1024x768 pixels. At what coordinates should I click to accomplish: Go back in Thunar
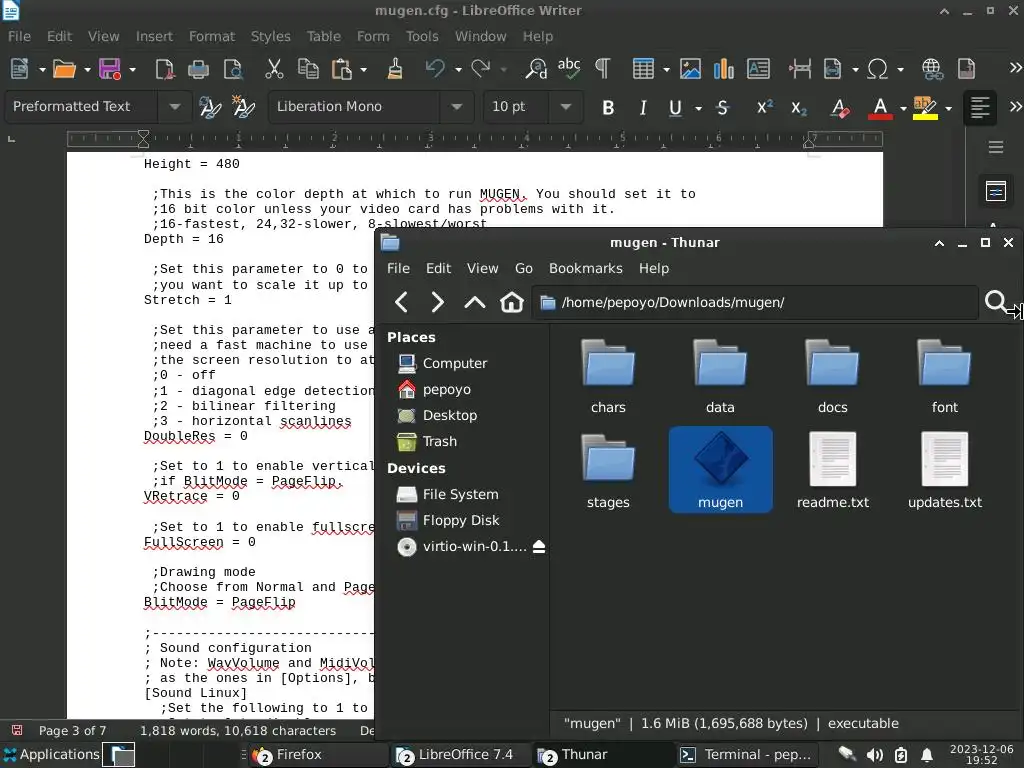(x=402, y=302)
